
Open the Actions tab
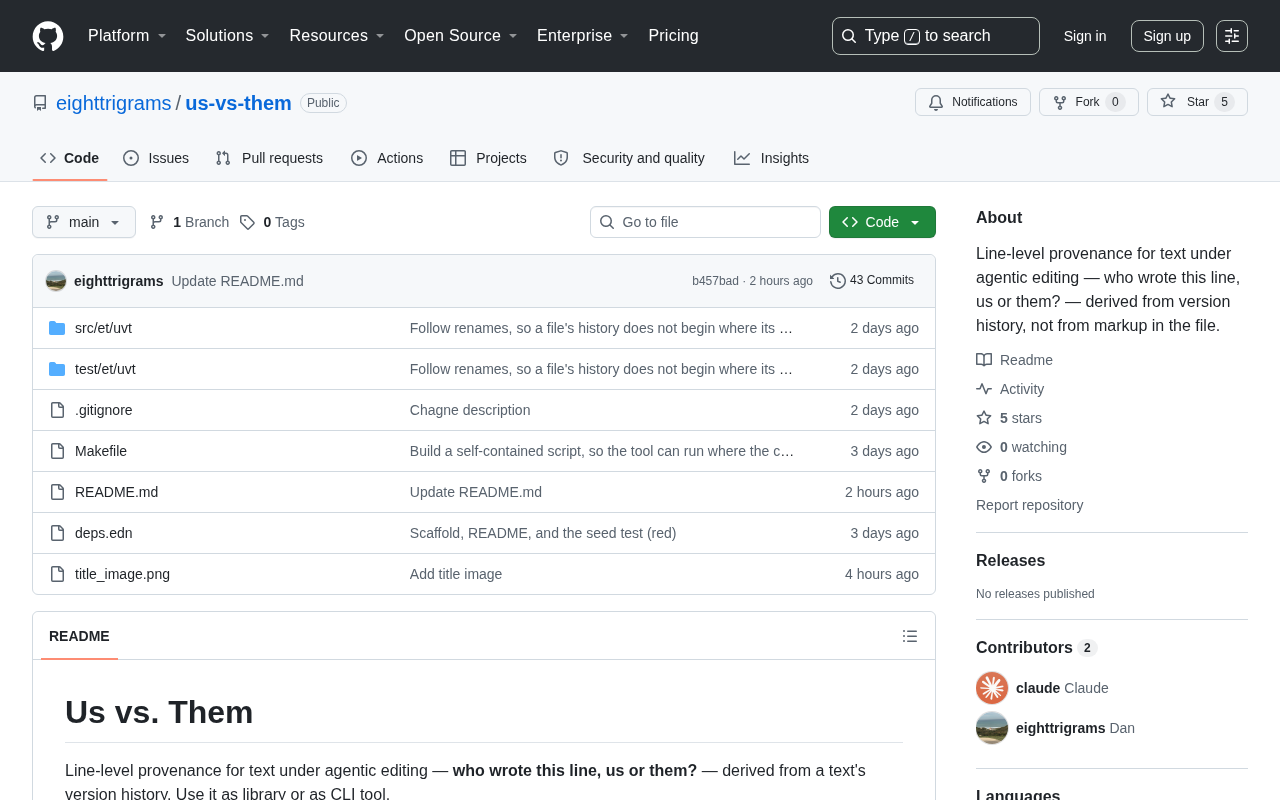pos(387,158)
